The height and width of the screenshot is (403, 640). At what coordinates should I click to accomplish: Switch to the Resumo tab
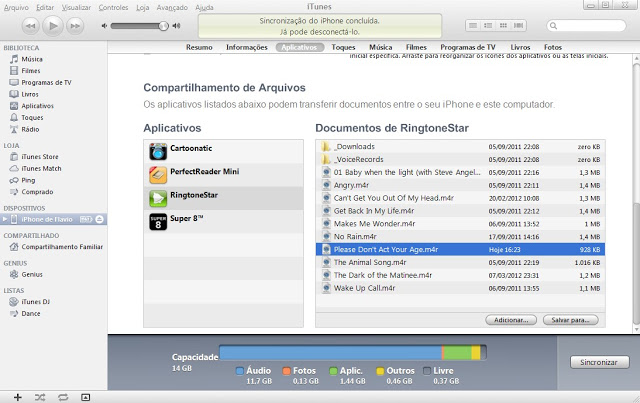[198, 47]
